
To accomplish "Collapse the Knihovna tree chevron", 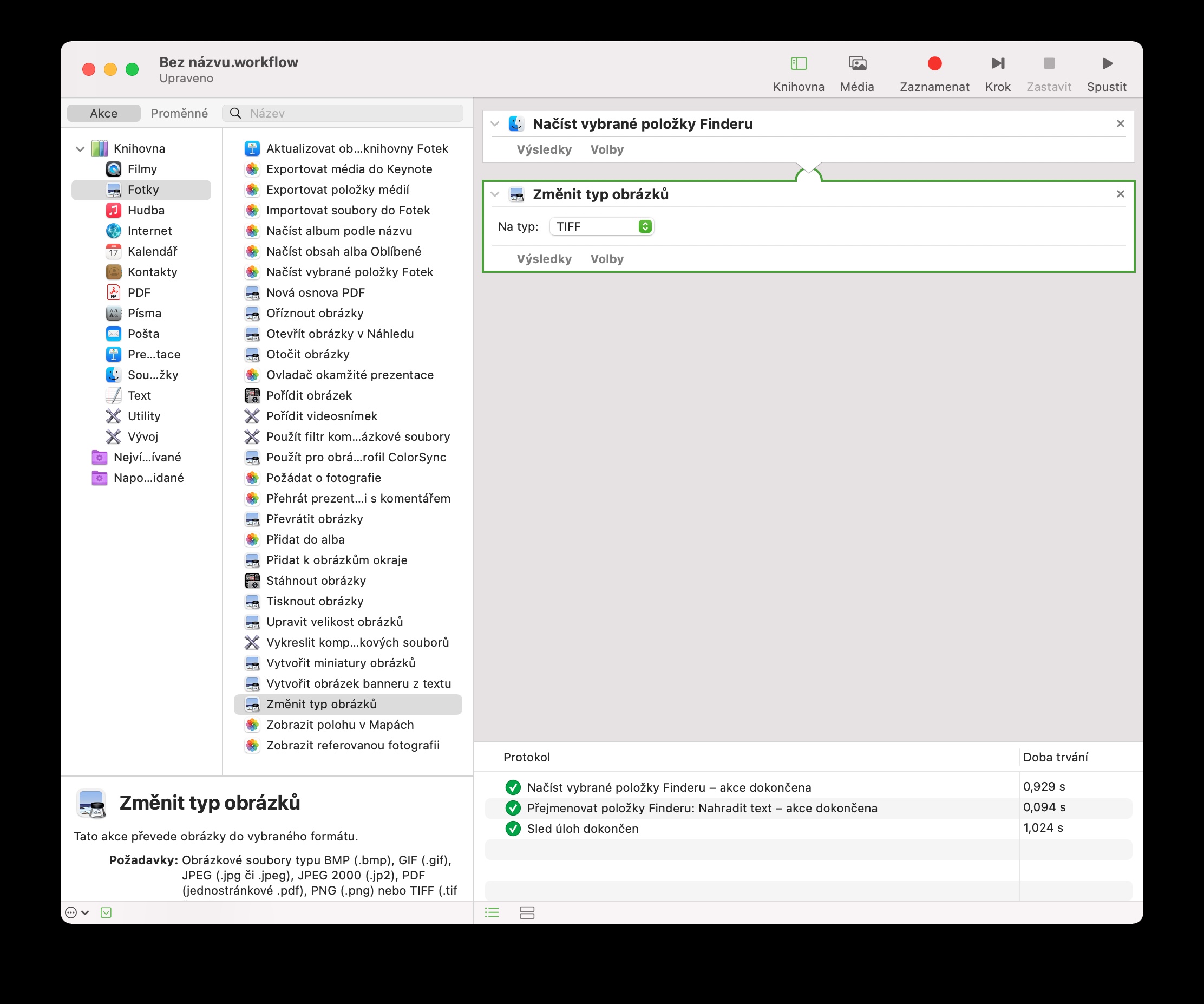I will click(80, 149).
